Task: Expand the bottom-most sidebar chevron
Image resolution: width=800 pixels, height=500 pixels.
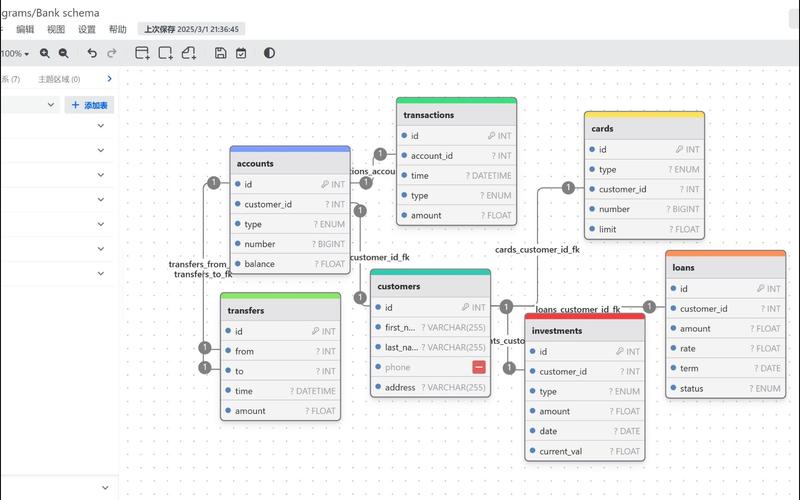Action: (105, 487)
